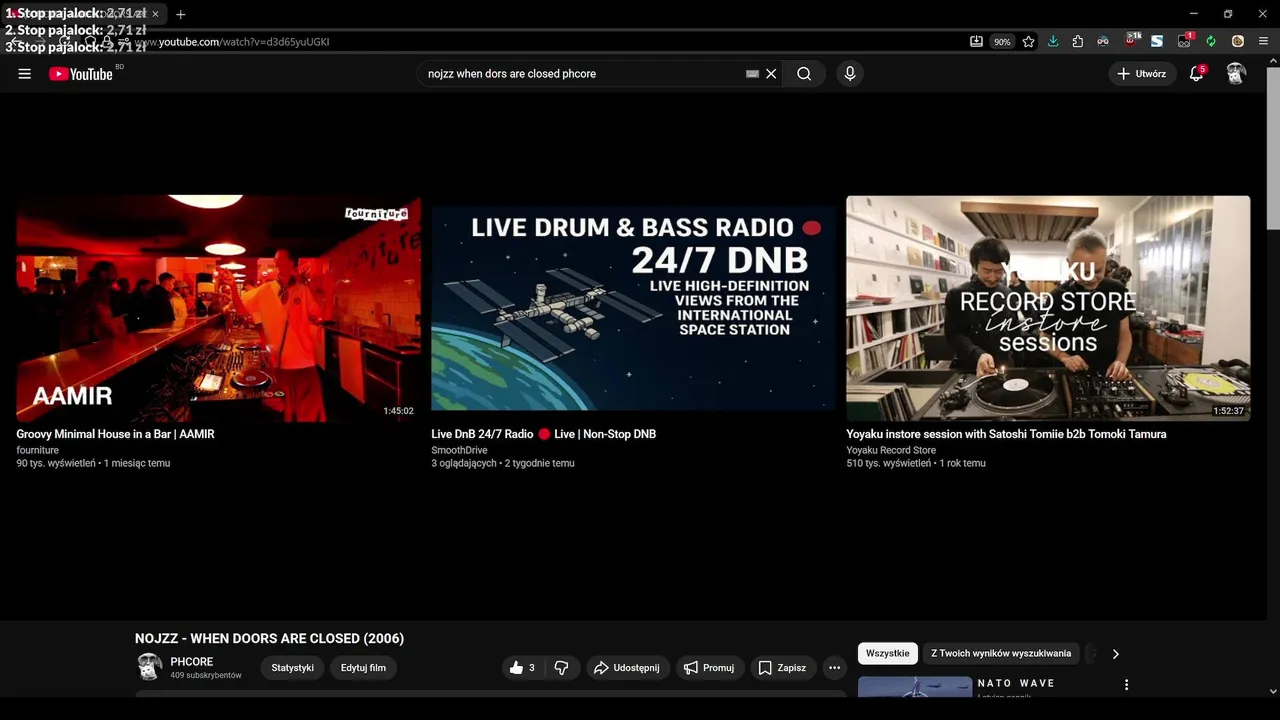Open account avatar menu

pos(1237,74)
